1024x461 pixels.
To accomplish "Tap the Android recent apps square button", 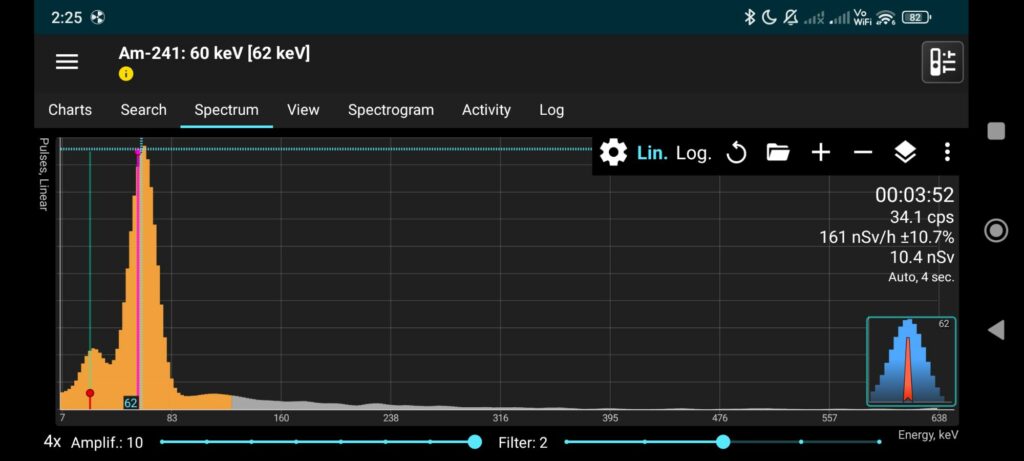I will (996, 131).
